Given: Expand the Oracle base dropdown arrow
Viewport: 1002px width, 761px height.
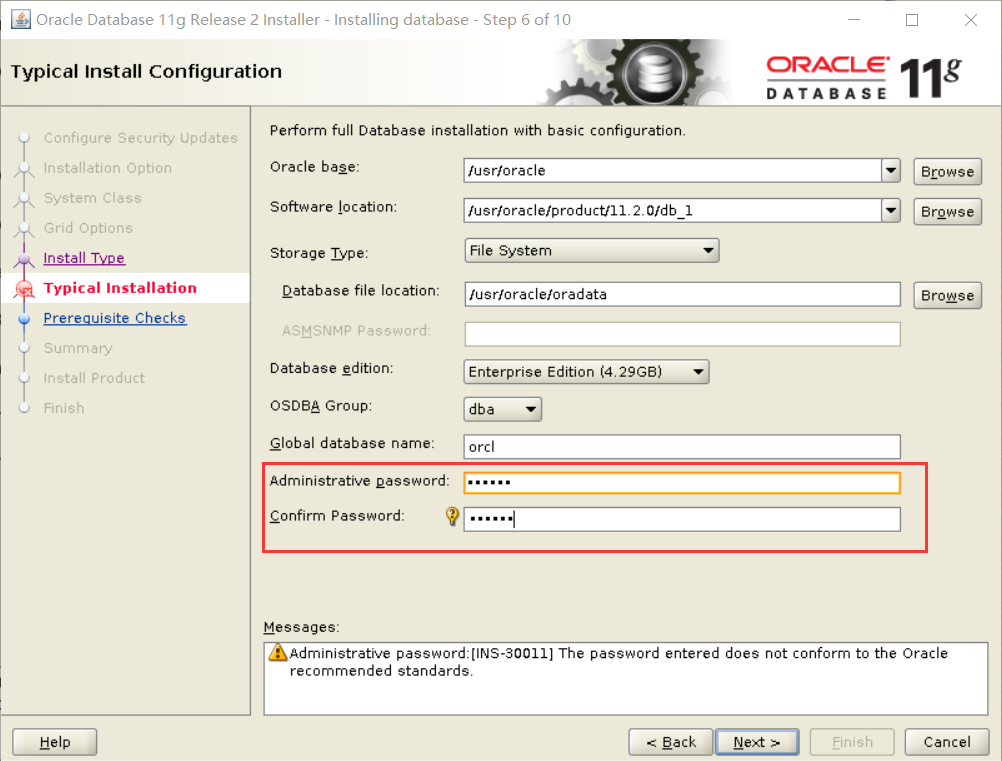Looking at the screenshot, I should [891, 171].
